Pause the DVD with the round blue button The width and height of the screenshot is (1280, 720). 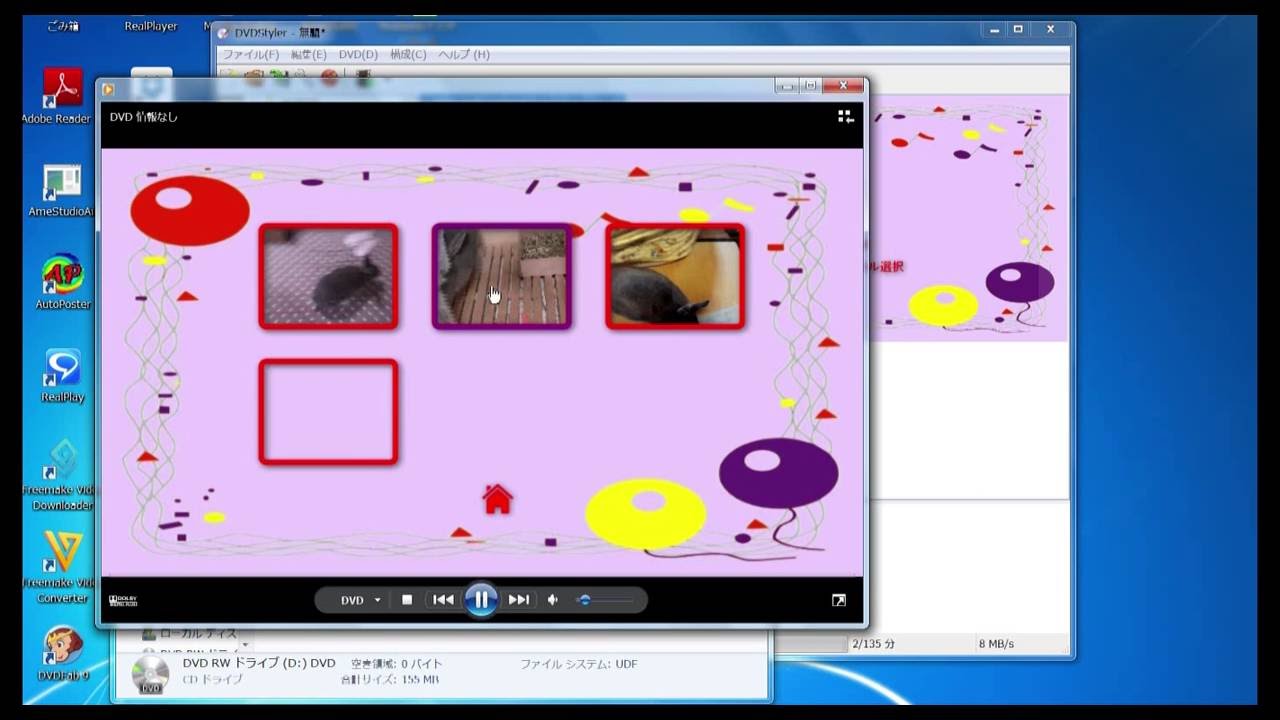click(481, 600)
